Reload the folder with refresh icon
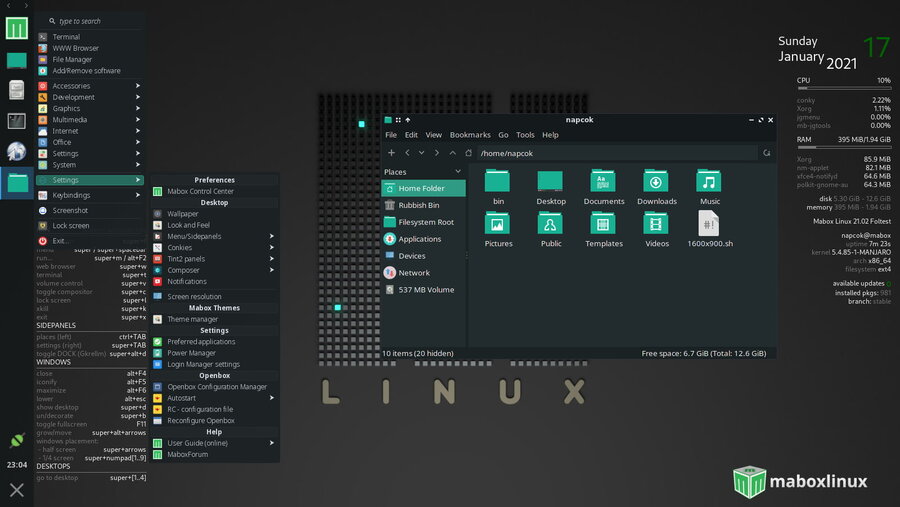The image size is (900, 507). click(x=767, y=153)
